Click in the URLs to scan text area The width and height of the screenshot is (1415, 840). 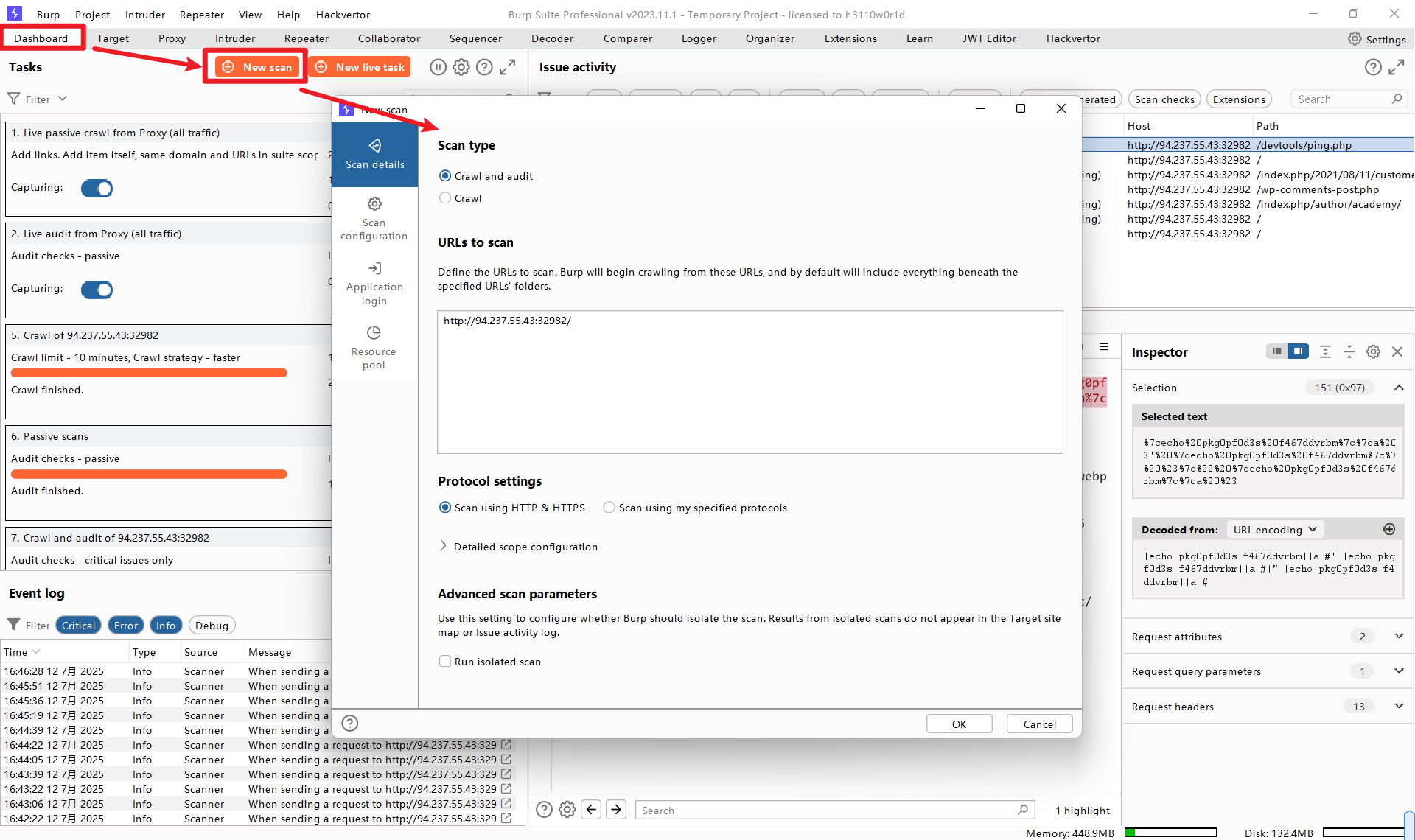[x=749, y=383]
